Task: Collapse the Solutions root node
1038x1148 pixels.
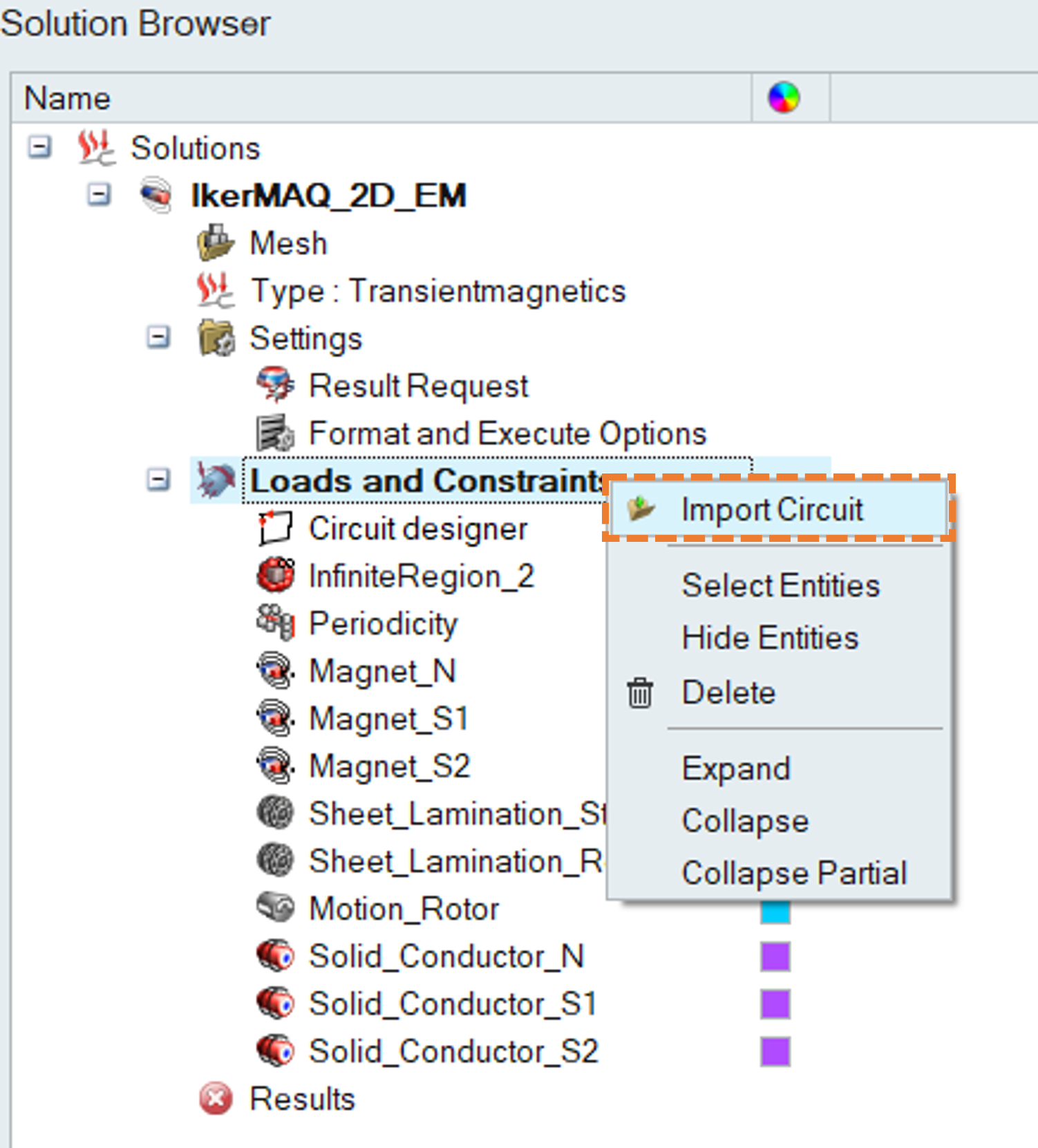Action: 39,147
